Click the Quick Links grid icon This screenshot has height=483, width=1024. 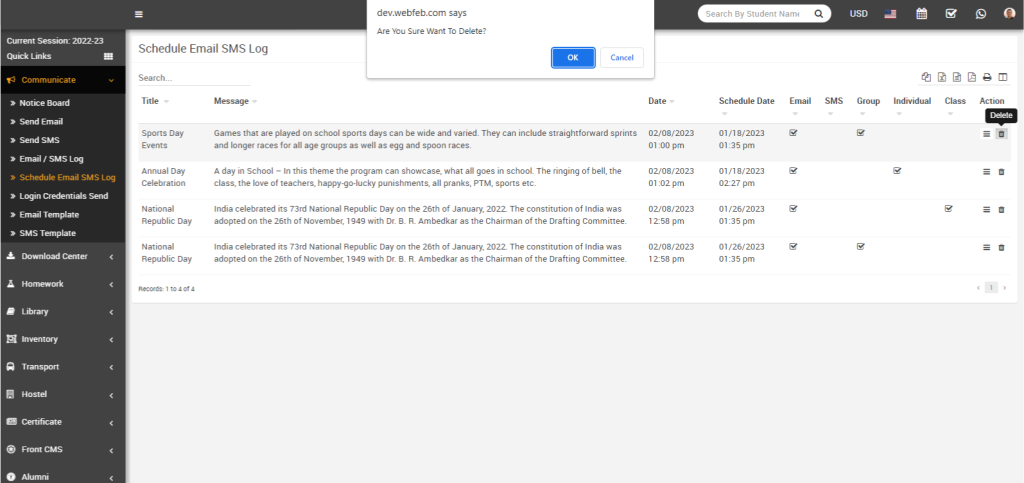pyautogui.click(x=109, y=56)
